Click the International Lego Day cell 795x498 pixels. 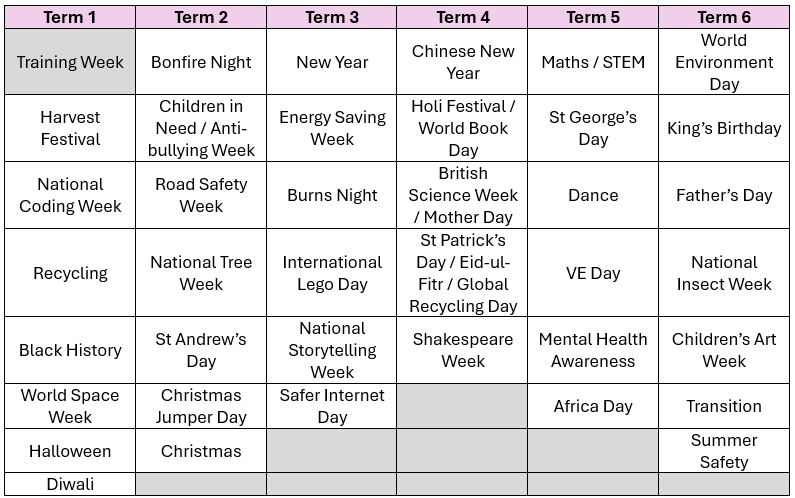pos(332,273)
